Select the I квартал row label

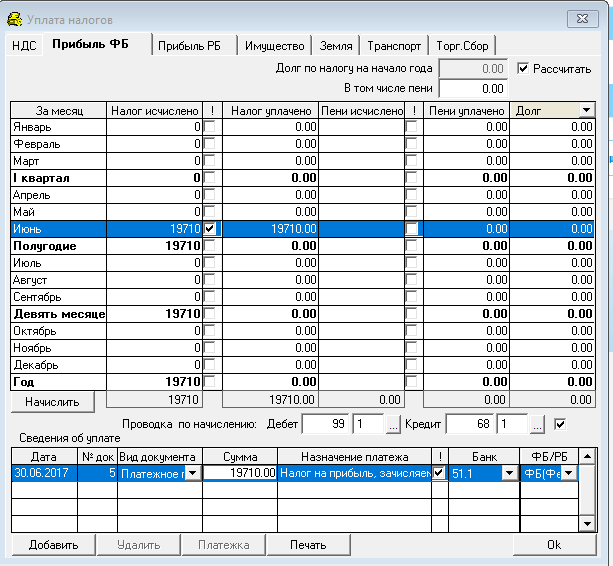pyautogui.click(x=59, y=178)
